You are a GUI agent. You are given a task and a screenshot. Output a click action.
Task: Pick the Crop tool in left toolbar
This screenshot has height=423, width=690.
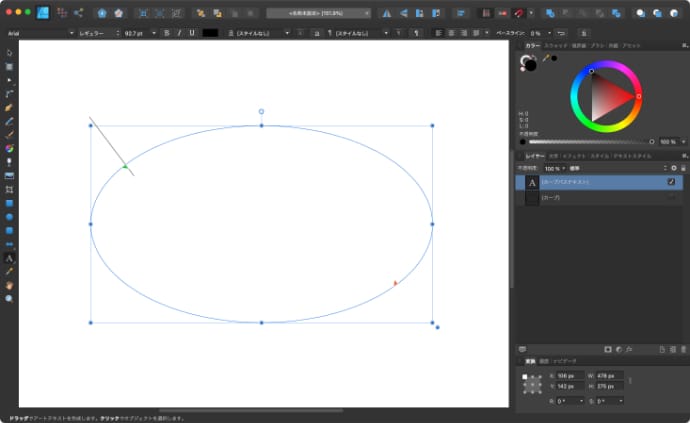tap(9, 189)
